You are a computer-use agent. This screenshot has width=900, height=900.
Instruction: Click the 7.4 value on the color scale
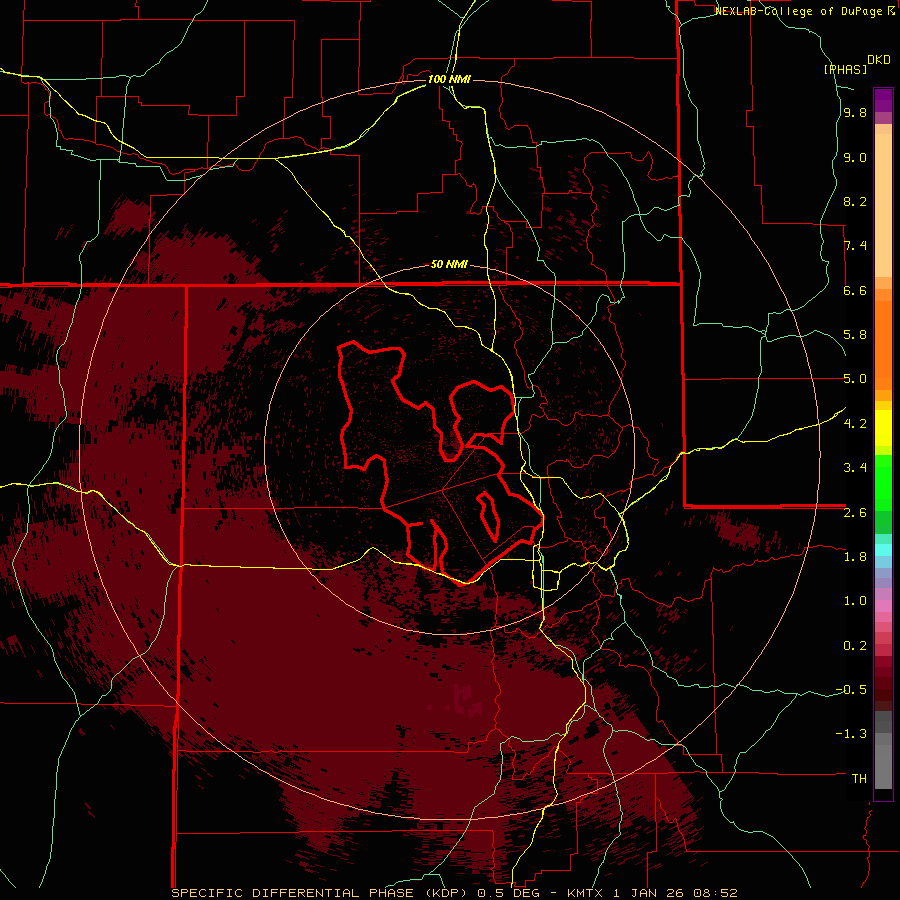tap(855, 246)
